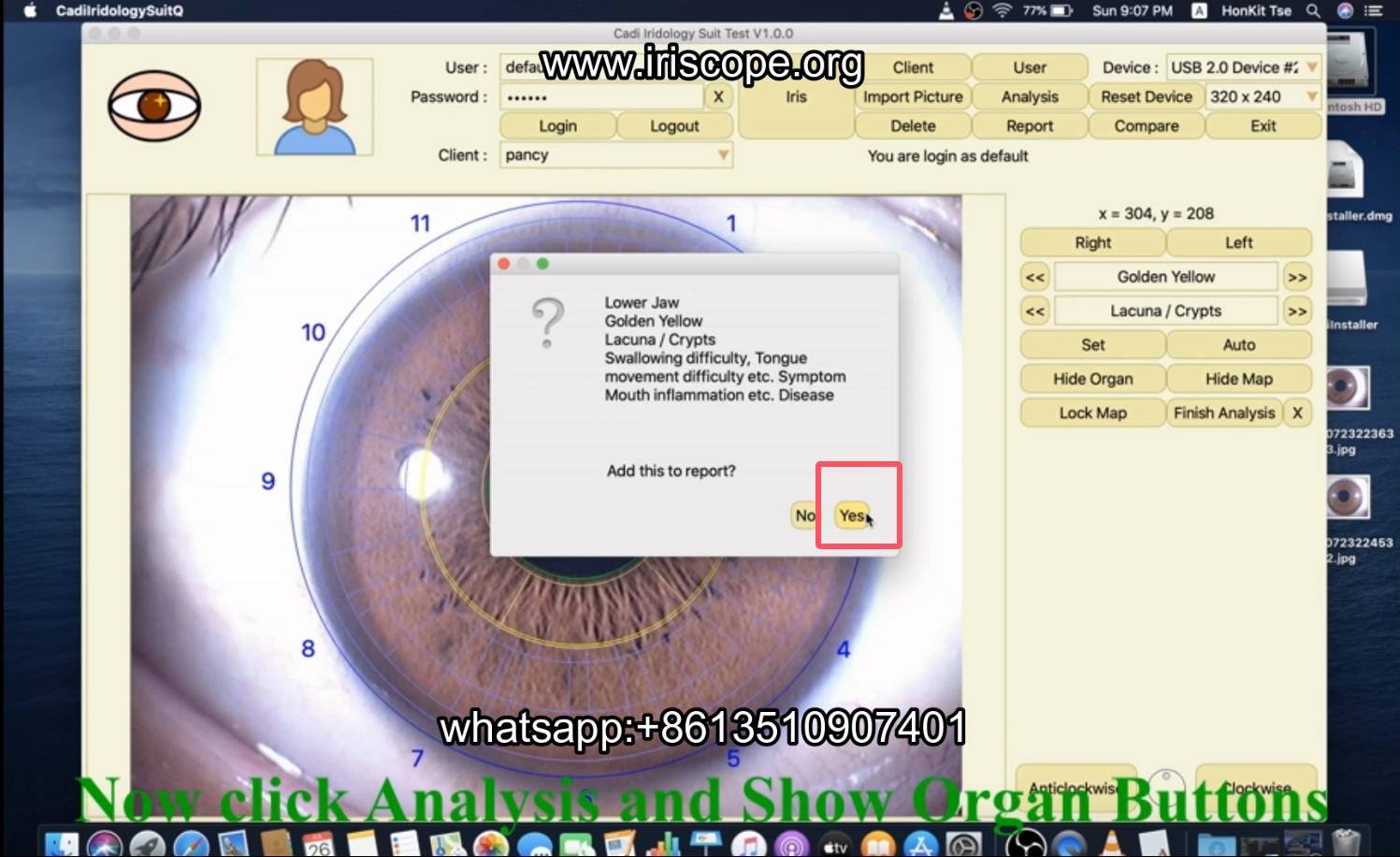The width and height of the screenshot is (1400, 857).
Task: Open the Wi-Fi menu bar icon
Action: [x=1002, y=10]
